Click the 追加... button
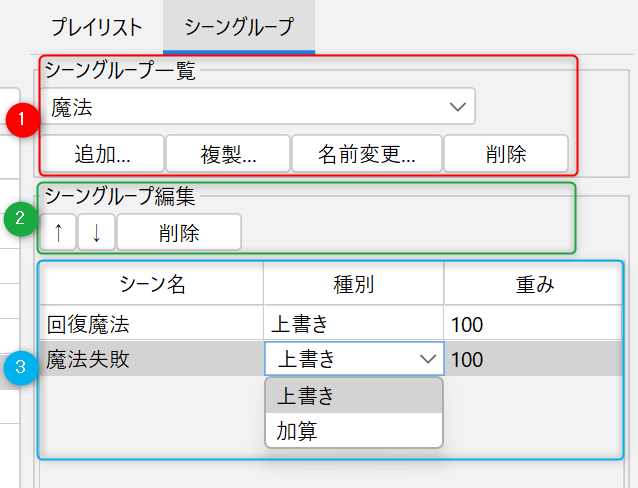The image size is (638, 488). [103, 154]
